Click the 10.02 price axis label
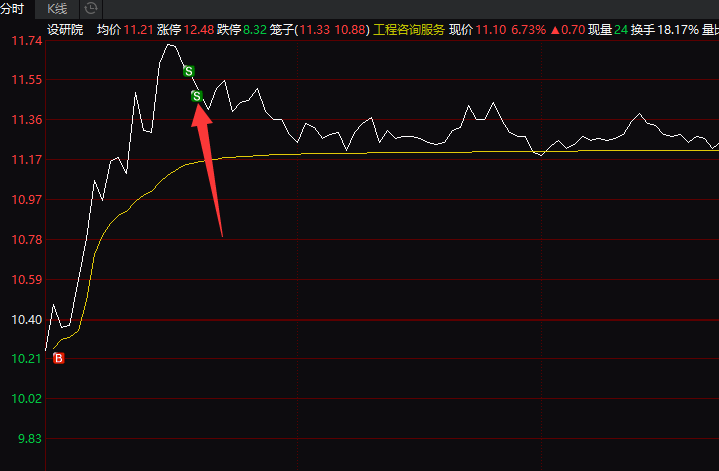Image resolution: width=719 pixels, height=471 pixels. (27, 399)
